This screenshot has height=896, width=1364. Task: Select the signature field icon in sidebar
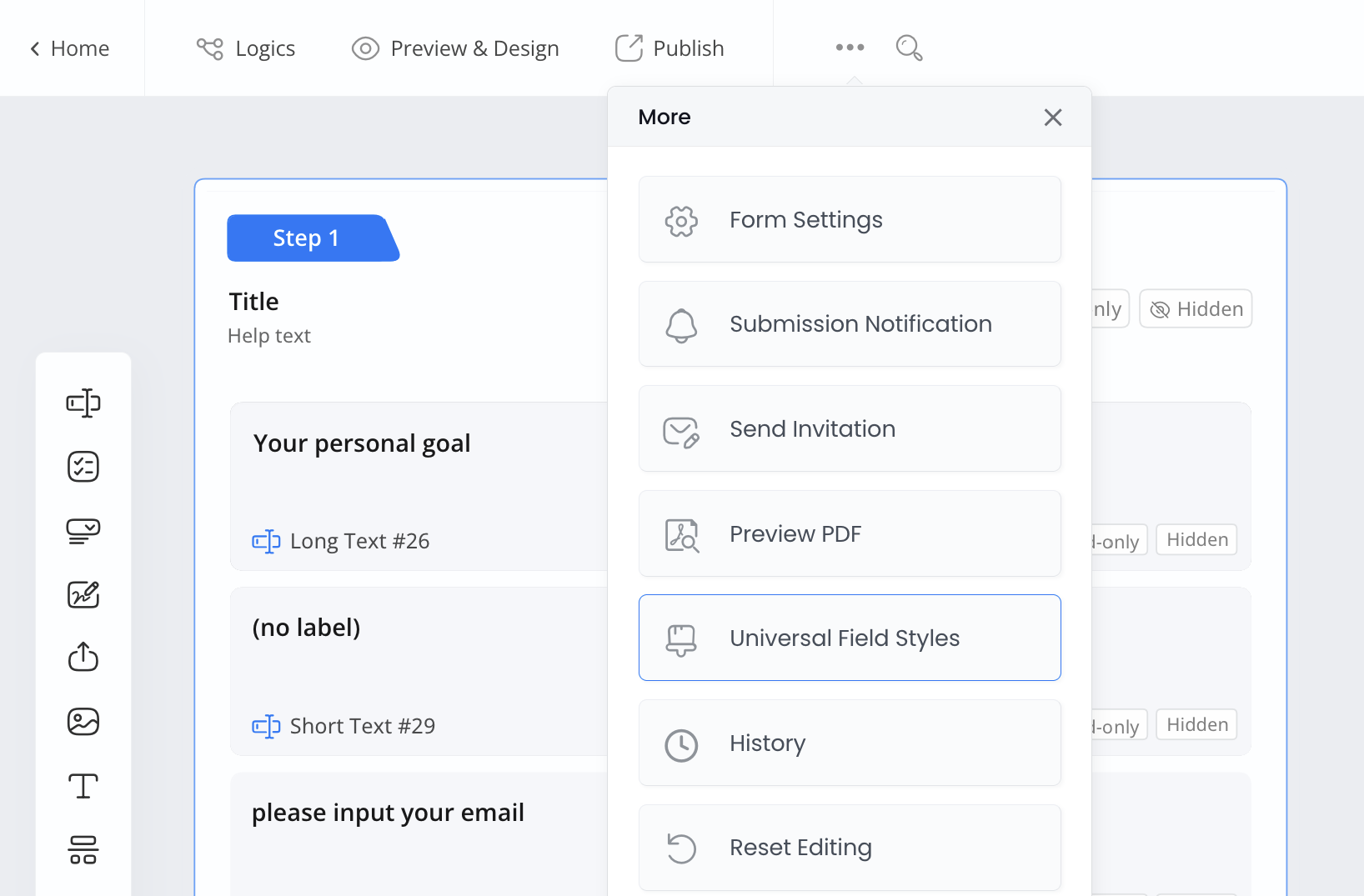coord(83,594)
